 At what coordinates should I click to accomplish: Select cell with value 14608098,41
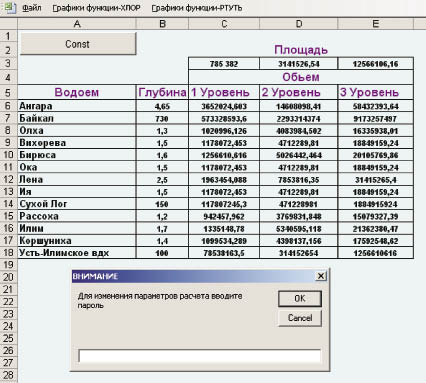(x=299, y=106)
